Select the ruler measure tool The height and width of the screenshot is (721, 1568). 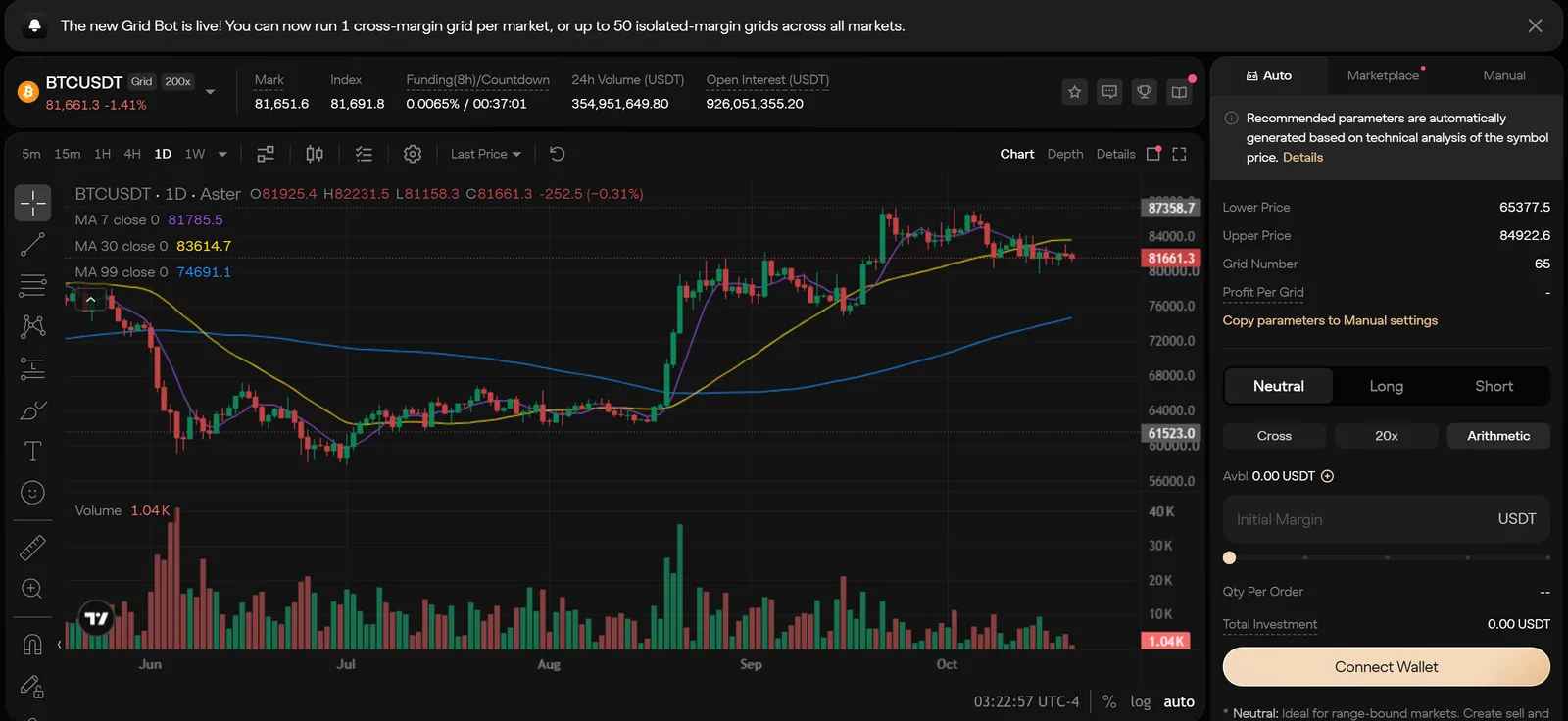[x=33, y=548]
